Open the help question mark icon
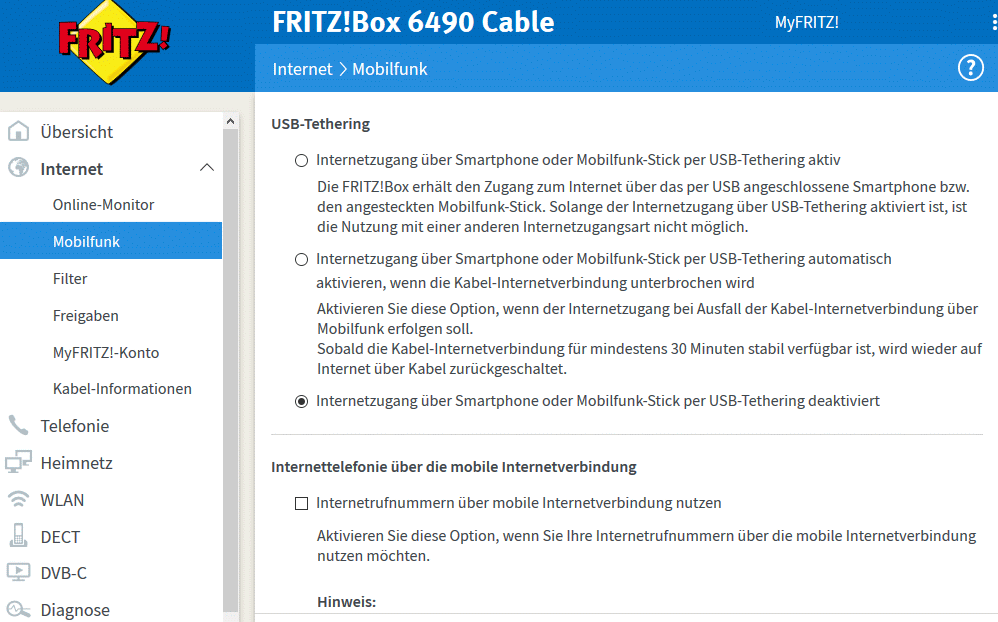This screenshot has height=622, width=998. 970,68
